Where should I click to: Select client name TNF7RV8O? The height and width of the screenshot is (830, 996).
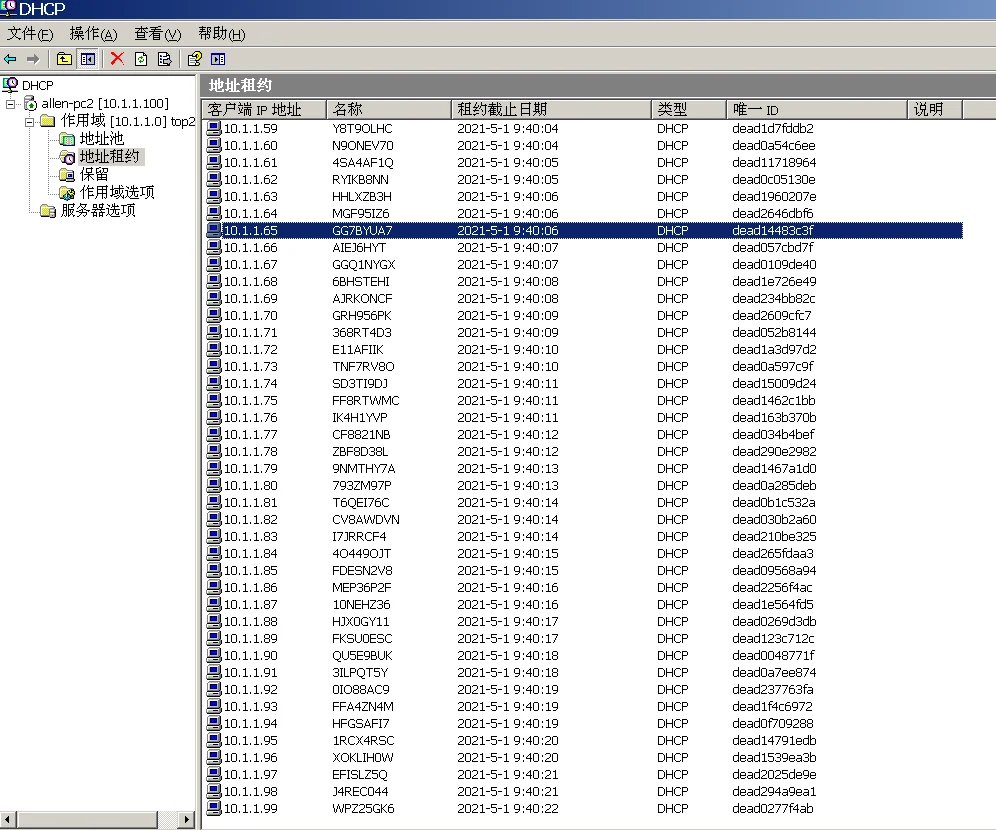pos(363,366)
